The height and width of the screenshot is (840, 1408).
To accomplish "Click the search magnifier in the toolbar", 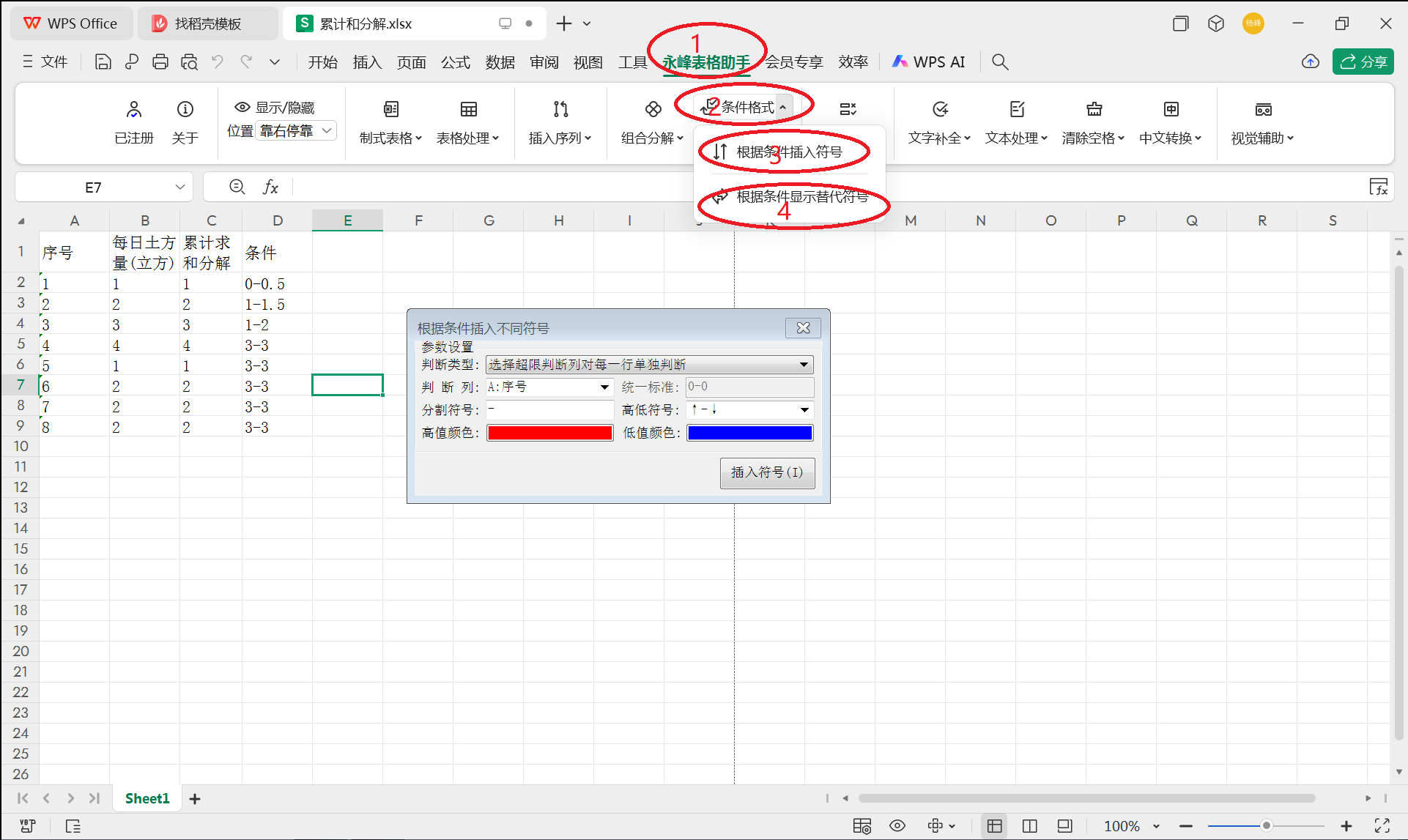I will coord(1000,62).
